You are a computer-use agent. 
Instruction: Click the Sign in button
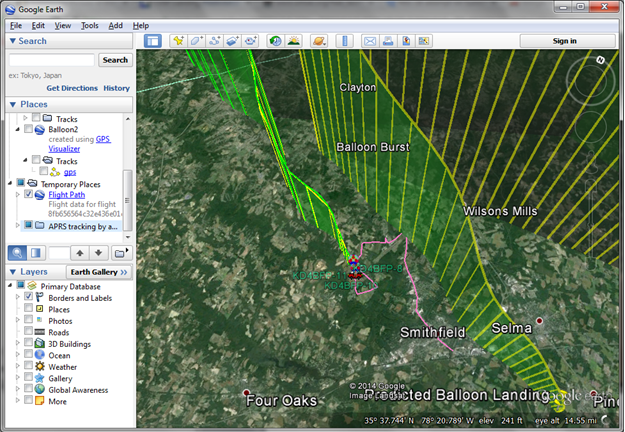(x=562, y=41)
